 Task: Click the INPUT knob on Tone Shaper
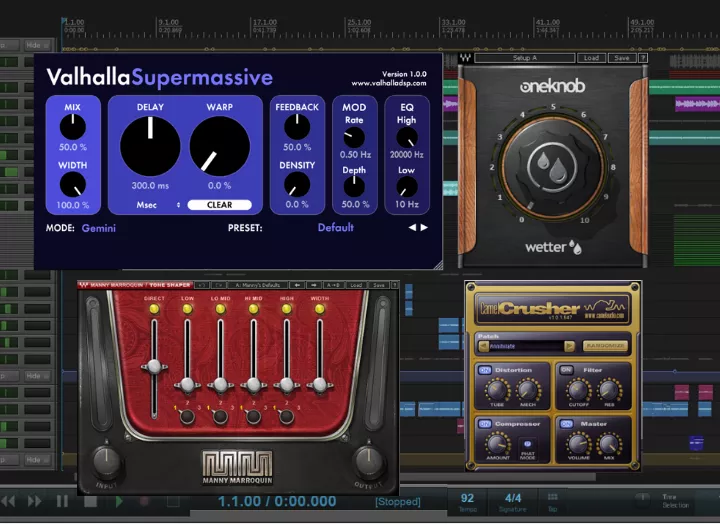tap(107, 462)
